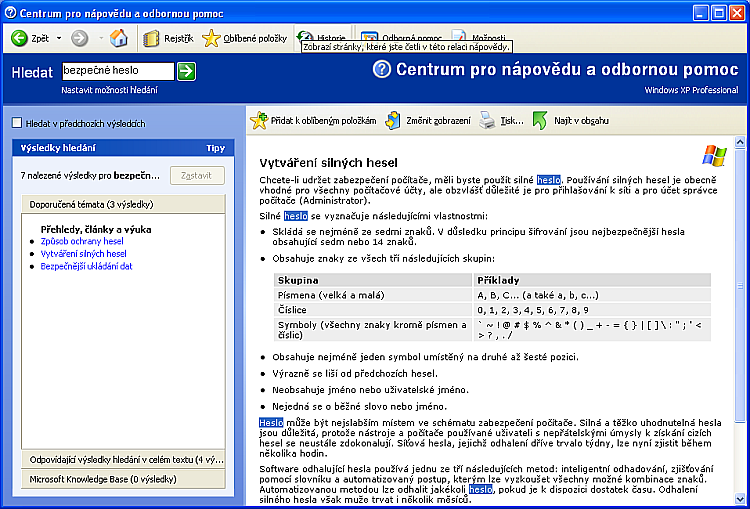The width and height of the screenshot is (750, 509).
Task: Expand Odpovídající výsledky hledání v celém textu
Action: click(123, 460)
